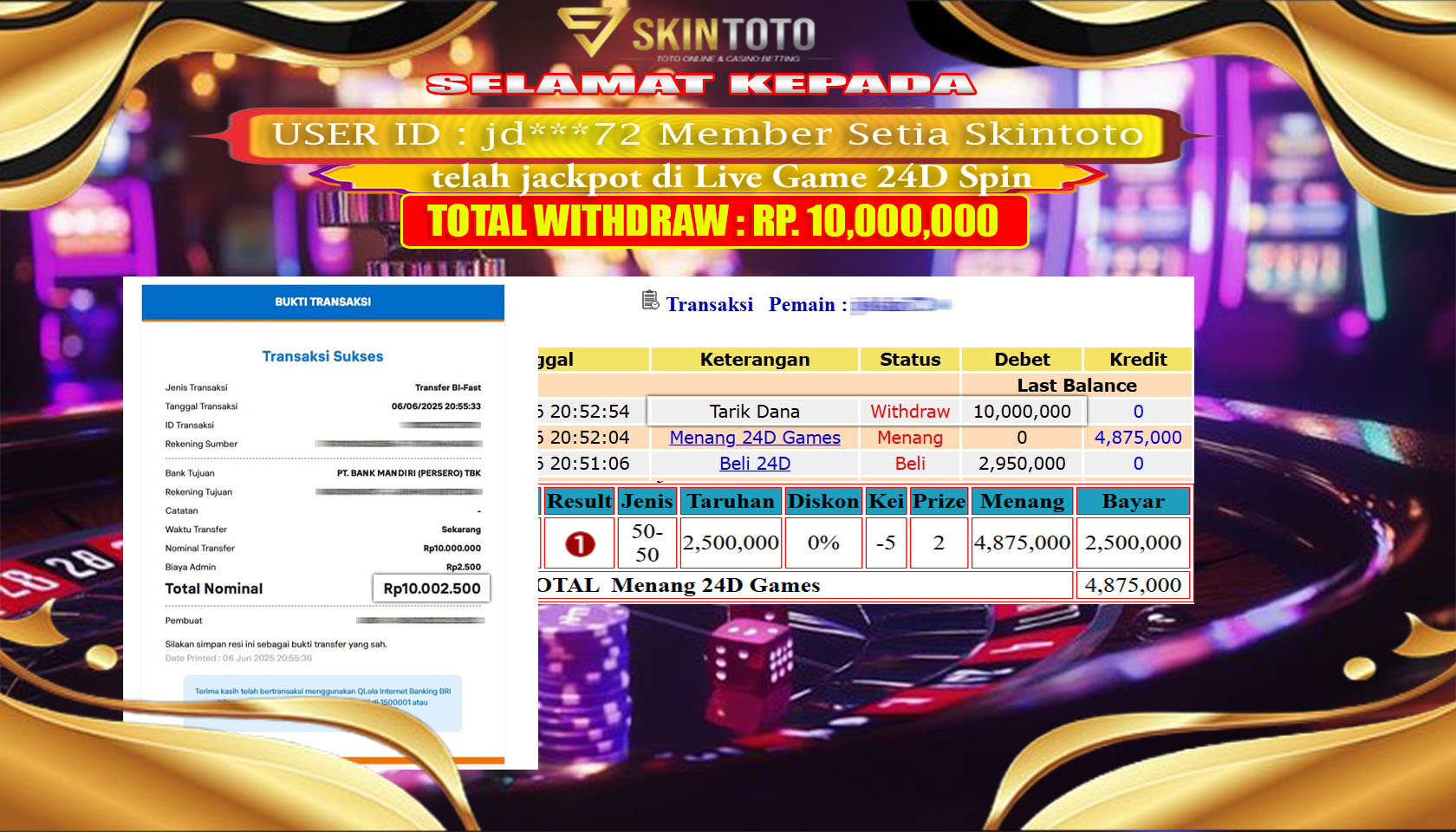Click the '10,000,000' debet cell
This screenshot has height=832, width=1456.
[1022, 412]
